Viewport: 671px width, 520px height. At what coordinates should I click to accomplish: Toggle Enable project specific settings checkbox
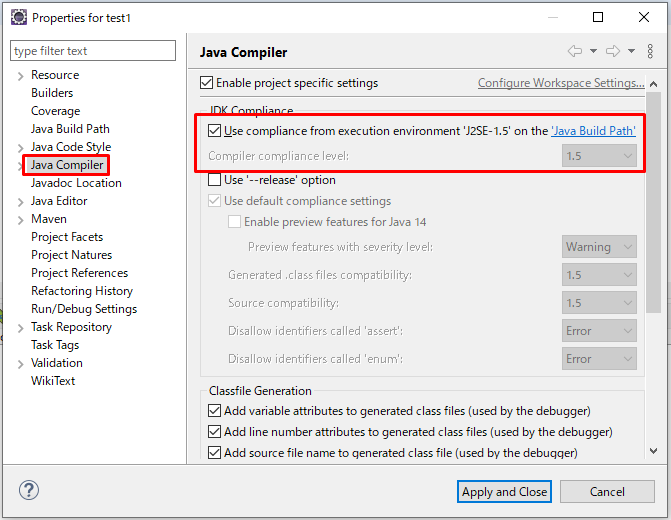coord(206,83)
